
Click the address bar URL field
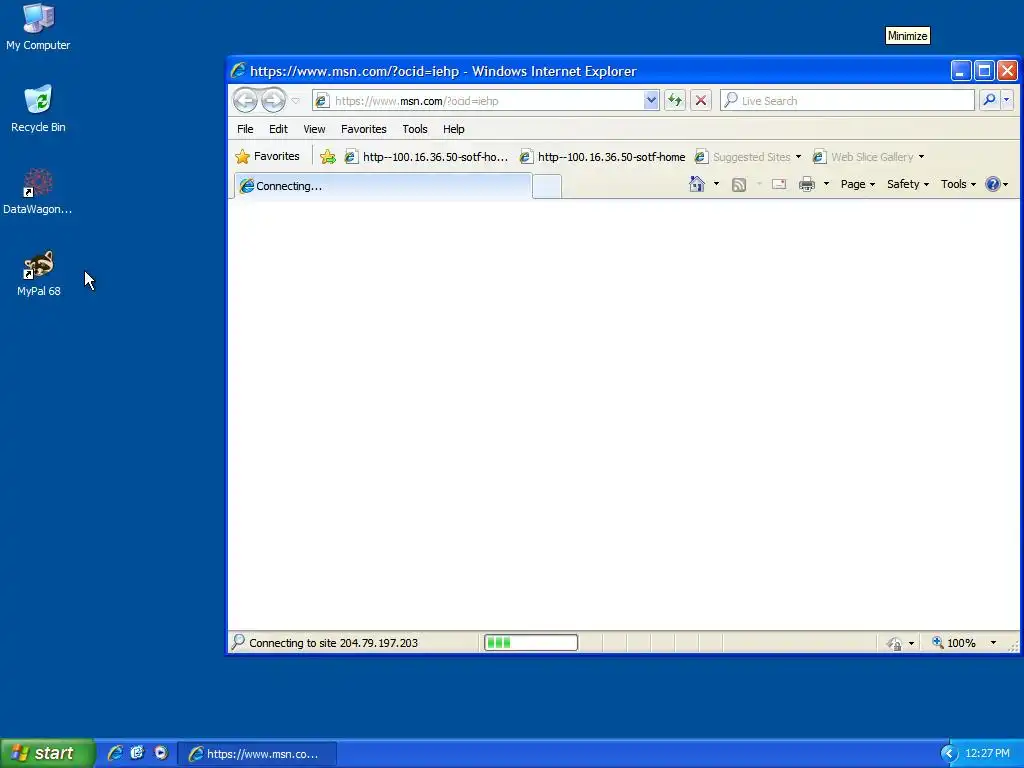click(x=487, y=101)
